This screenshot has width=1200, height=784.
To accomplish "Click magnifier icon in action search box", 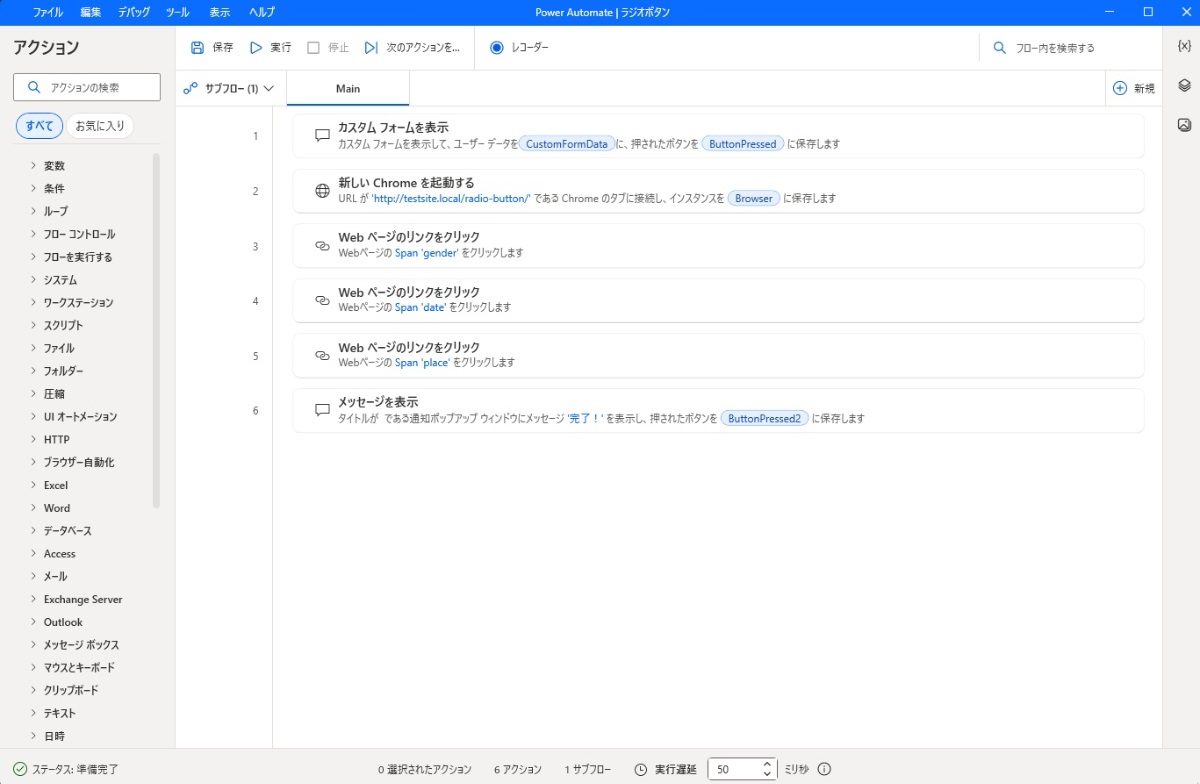I will (x=35, y=87).
